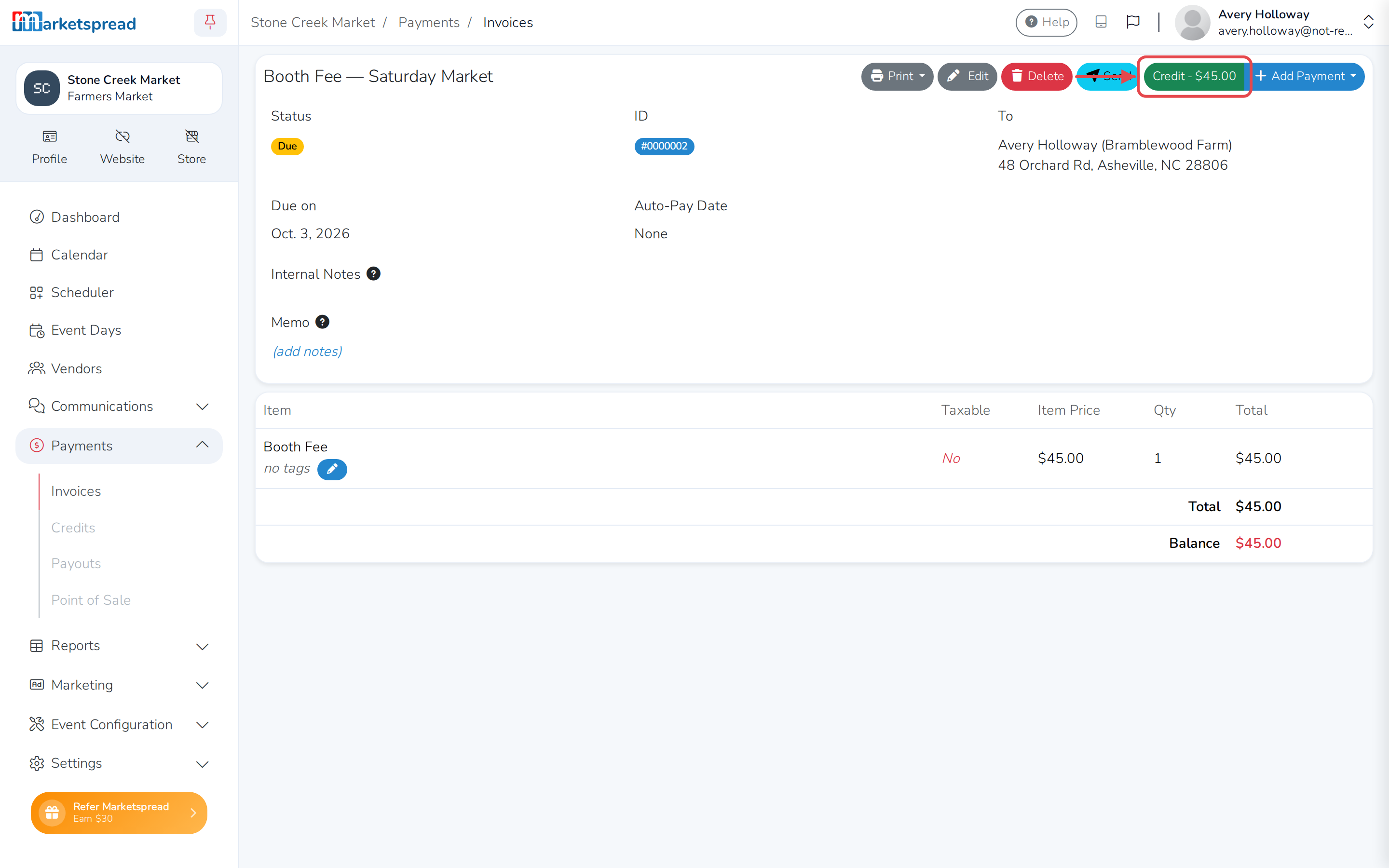Viewport: 1389px width, 868px height.
Task: Click the Edit invoice button
Action: pos(967,76)
